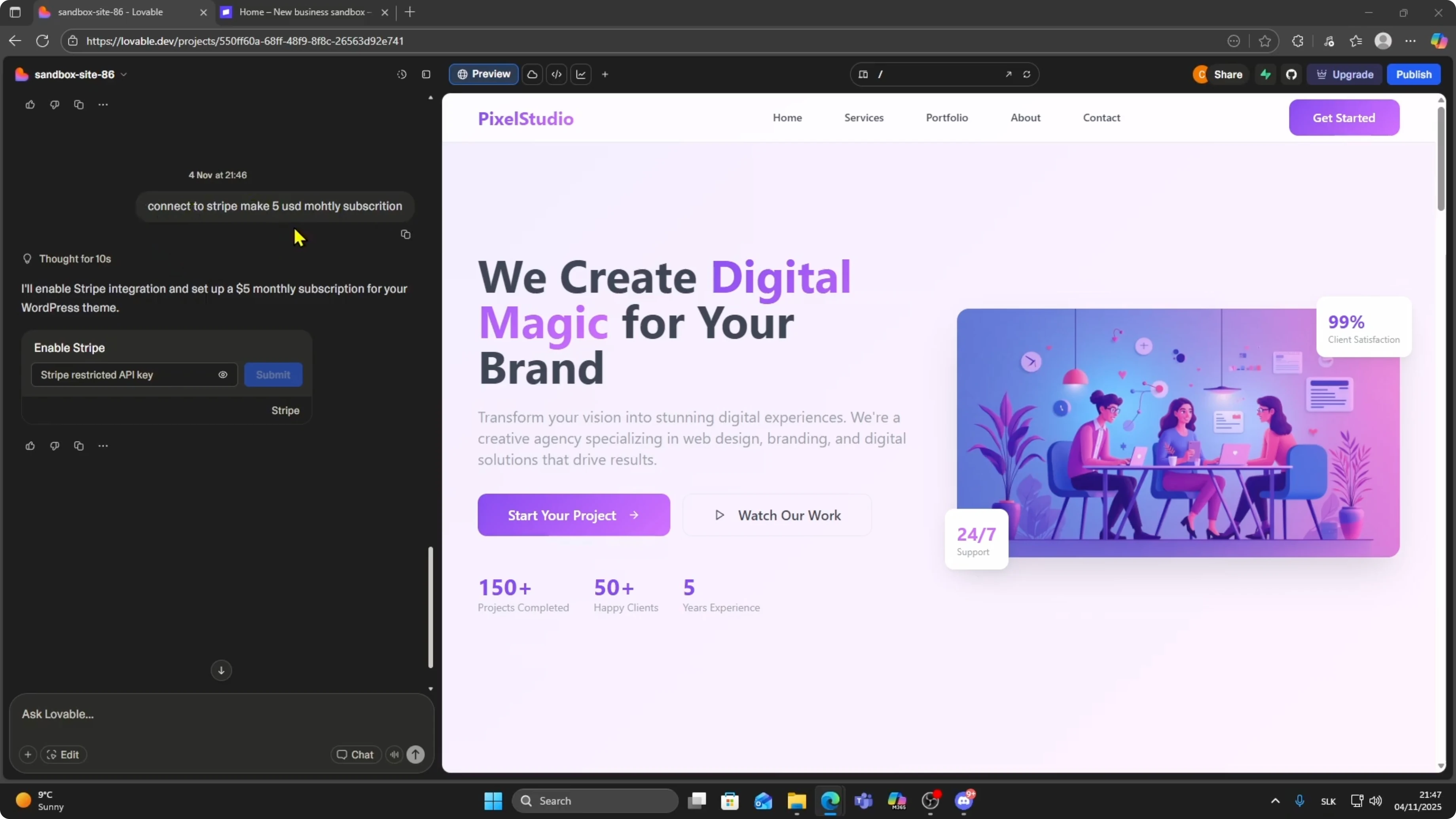The image size is (1456, 819).
Task: Click the Publish button
Action: pos(1414,74)
